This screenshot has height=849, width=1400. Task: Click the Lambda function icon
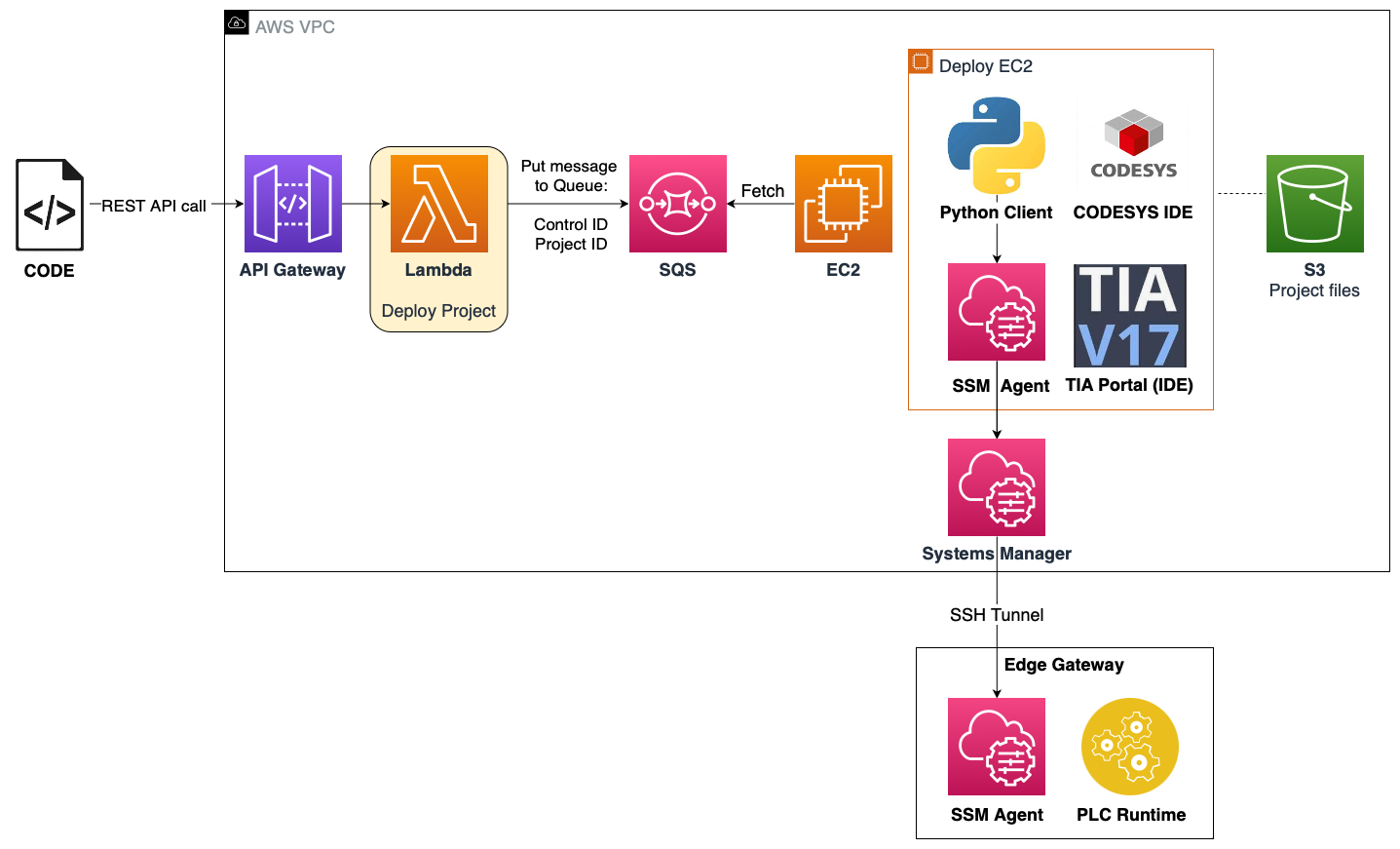(438, 203)
